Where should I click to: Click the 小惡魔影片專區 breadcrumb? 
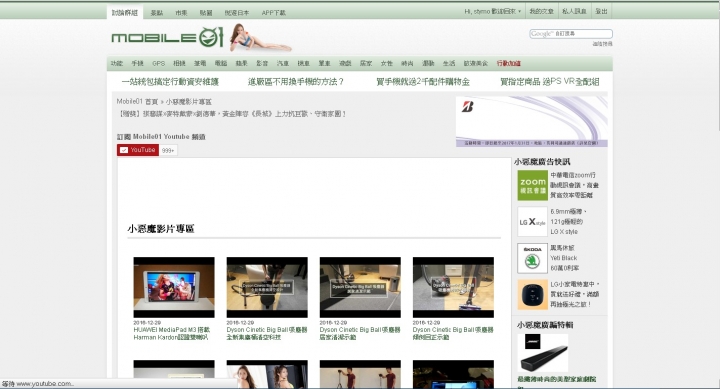[189, 101]
